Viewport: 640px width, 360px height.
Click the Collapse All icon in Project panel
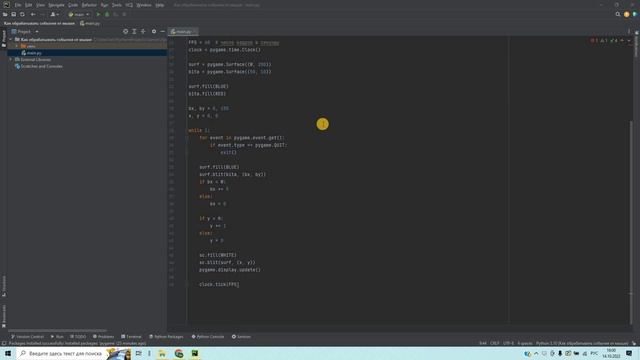(x=143, y=31)
